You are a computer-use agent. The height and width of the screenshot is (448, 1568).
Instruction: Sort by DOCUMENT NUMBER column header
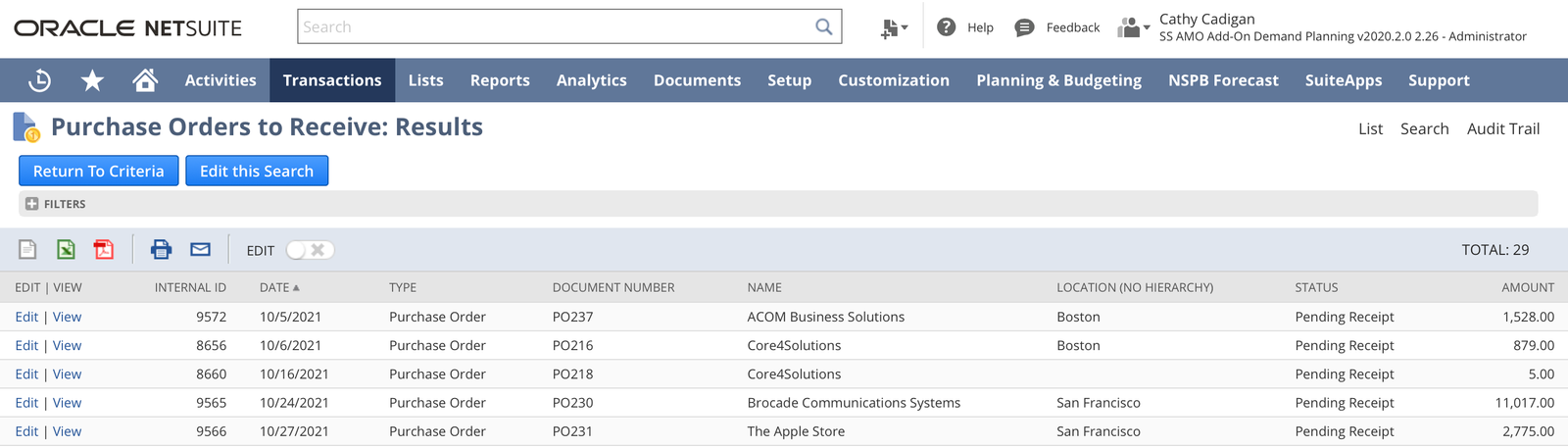[x=613, y=287]
